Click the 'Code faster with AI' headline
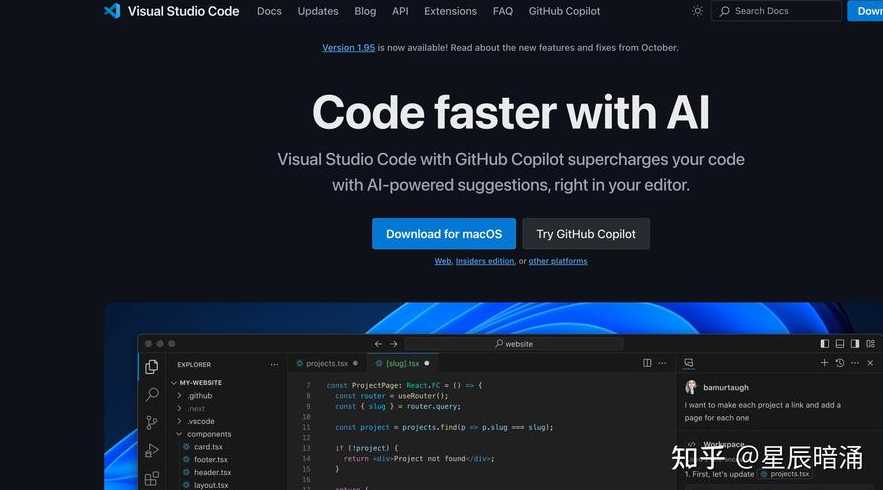Viewport: 883px width, 490px height. click(510, 112)
